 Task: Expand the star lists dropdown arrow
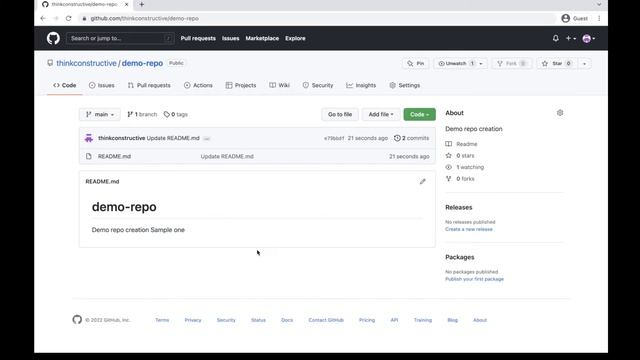[x=584, y=64]
